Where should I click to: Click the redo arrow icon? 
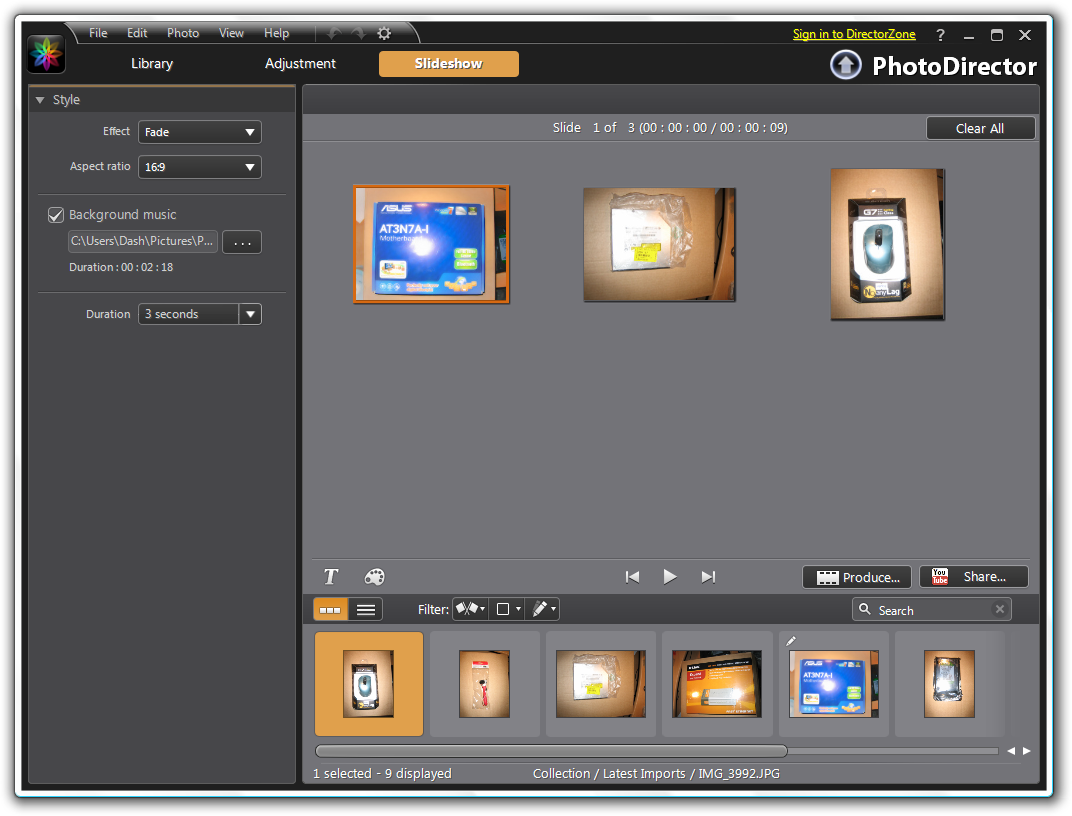tap(359, 33)
